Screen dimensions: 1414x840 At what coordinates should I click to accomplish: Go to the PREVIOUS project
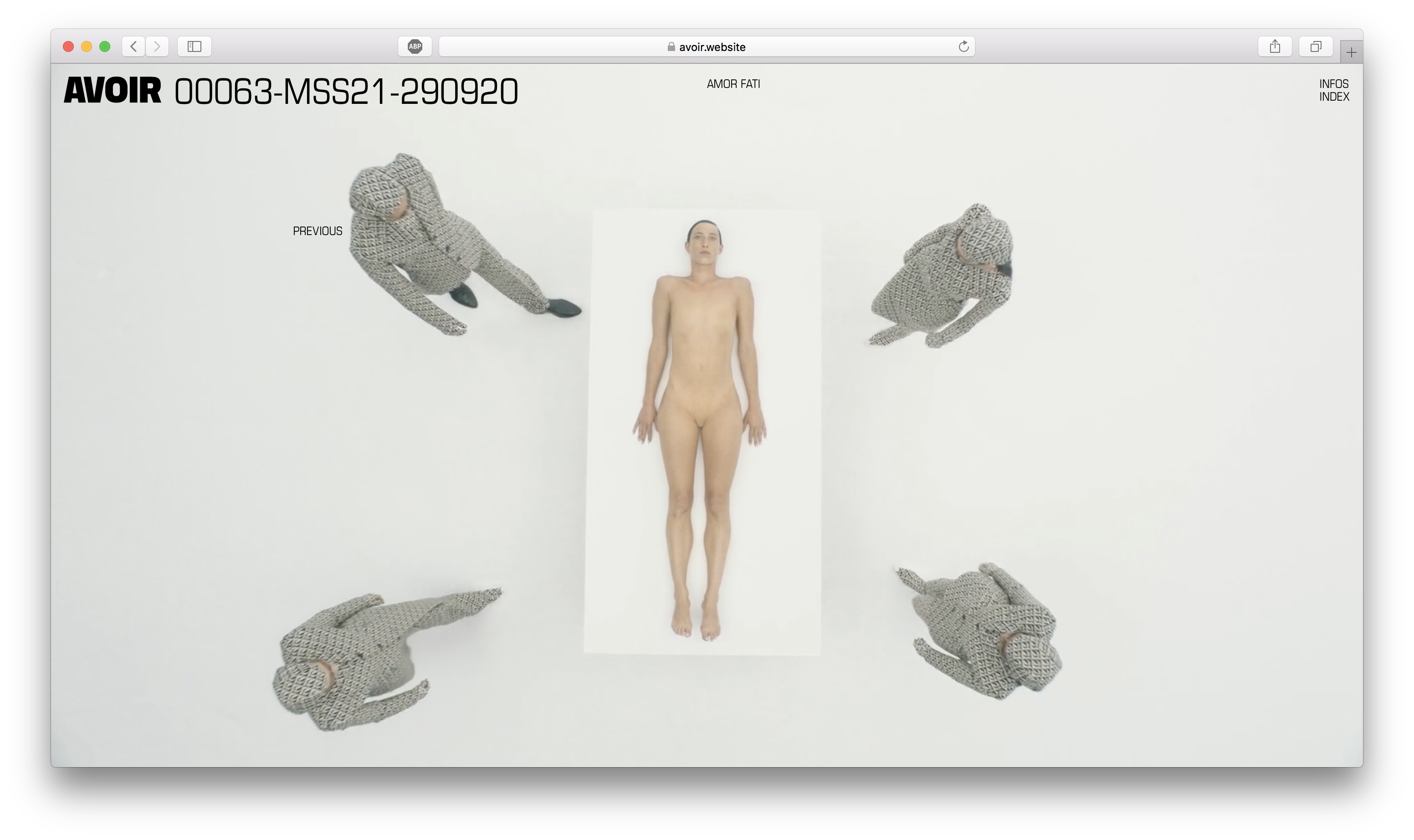[x=318, y=231]
